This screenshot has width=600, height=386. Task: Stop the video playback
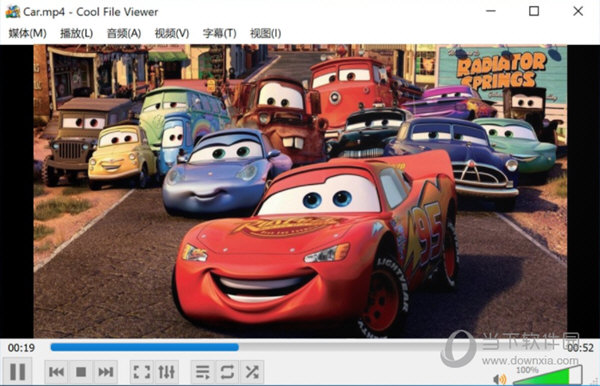(x=81, y=372)
